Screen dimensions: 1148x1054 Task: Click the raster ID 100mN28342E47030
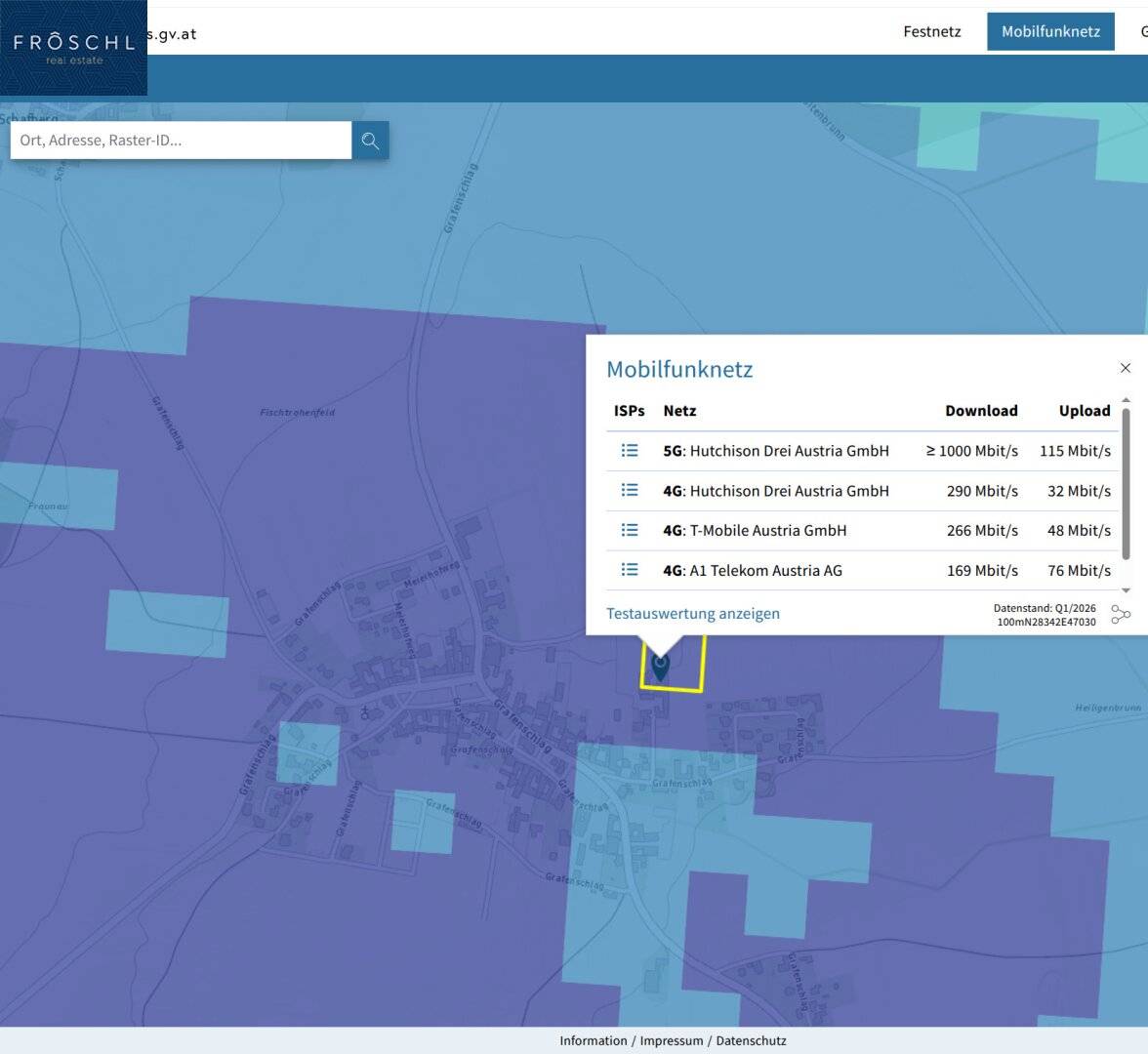click(1046, 623)
